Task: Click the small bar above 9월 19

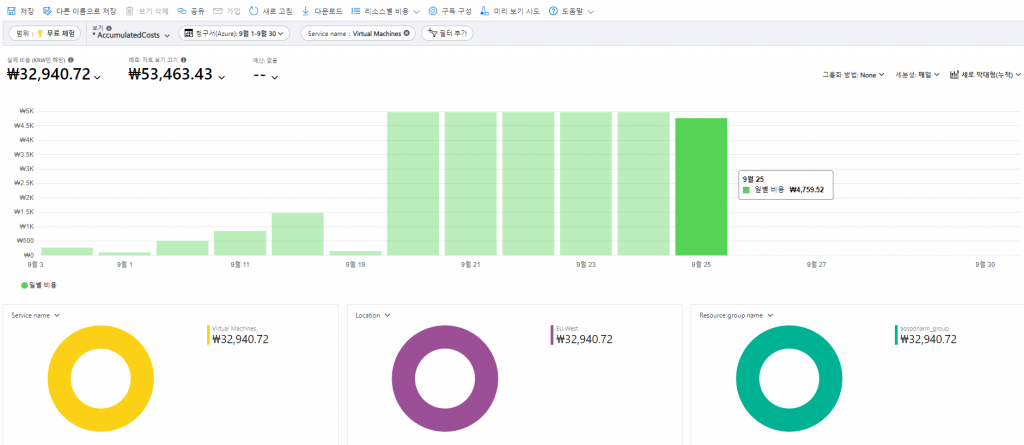Action: 355,253
